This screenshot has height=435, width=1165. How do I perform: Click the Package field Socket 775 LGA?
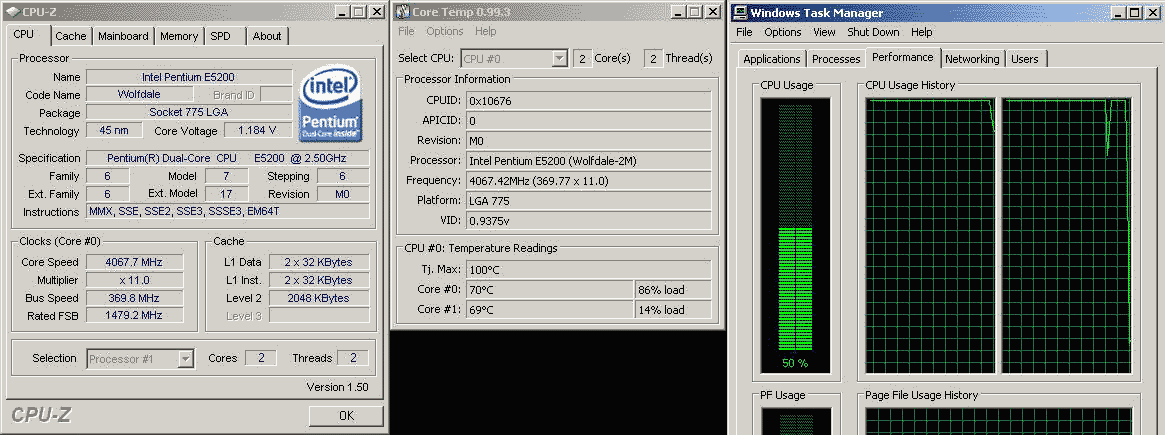[189, 112]
